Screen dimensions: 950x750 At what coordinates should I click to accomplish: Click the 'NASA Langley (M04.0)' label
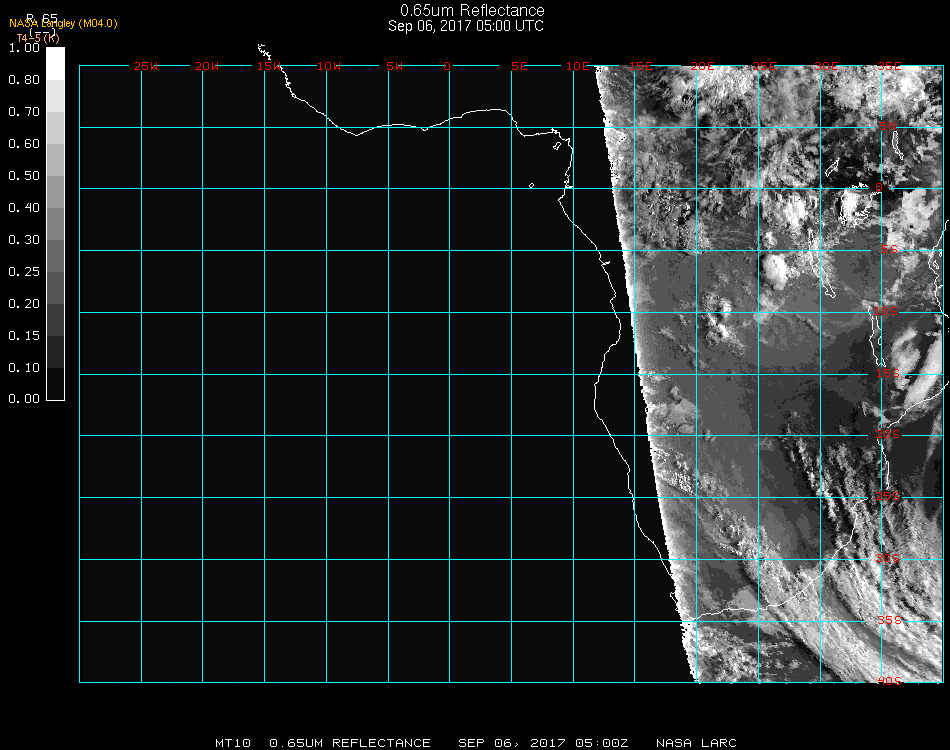click(63, 24)
